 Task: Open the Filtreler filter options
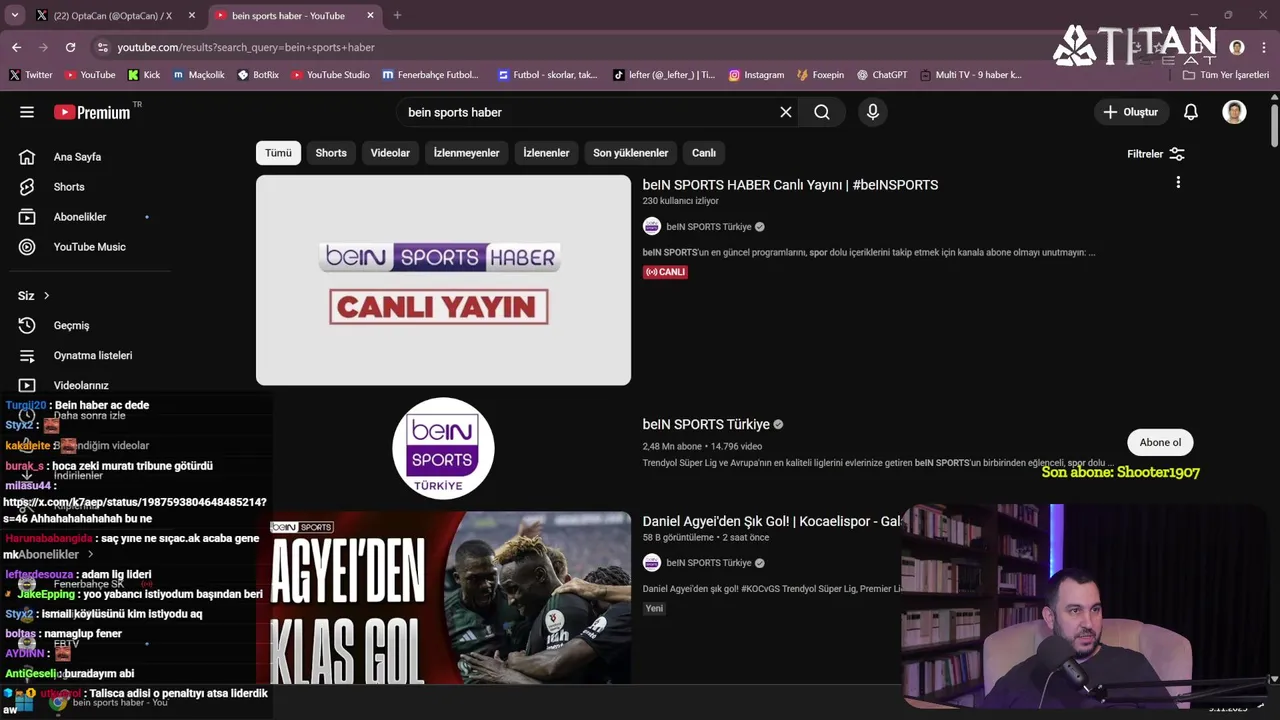pos(1156,154)
